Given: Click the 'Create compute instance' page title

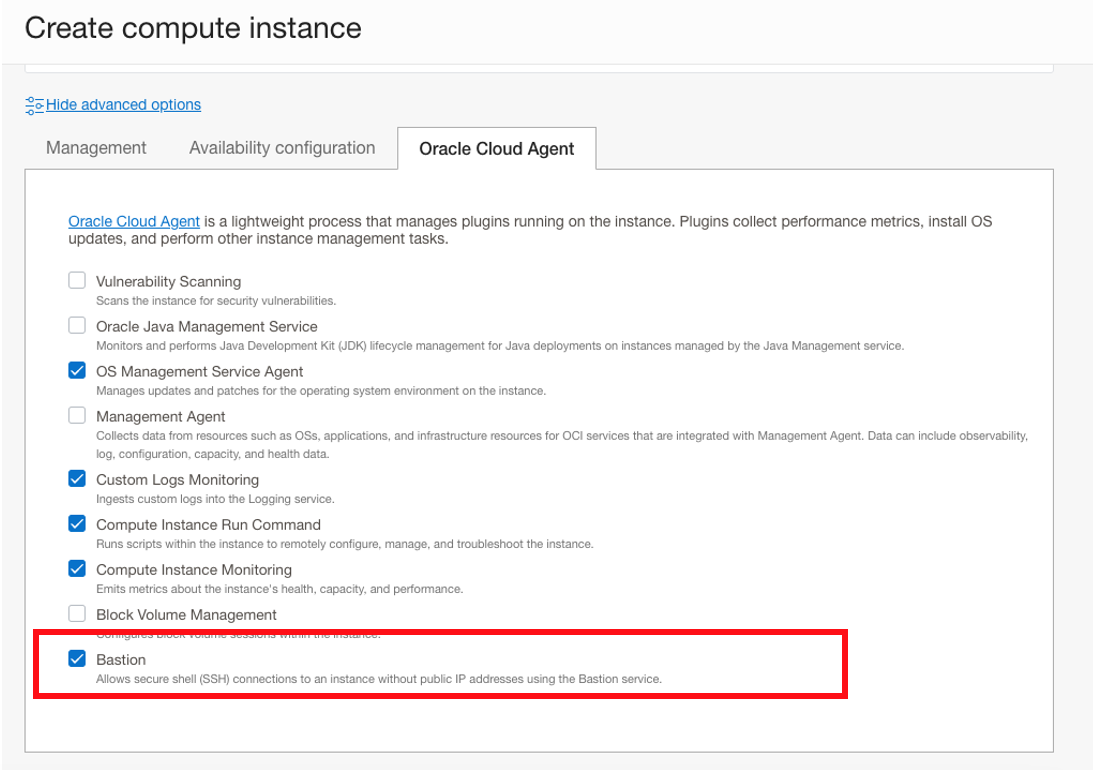Looking at the screenshot, I should (x=193, y=29).
